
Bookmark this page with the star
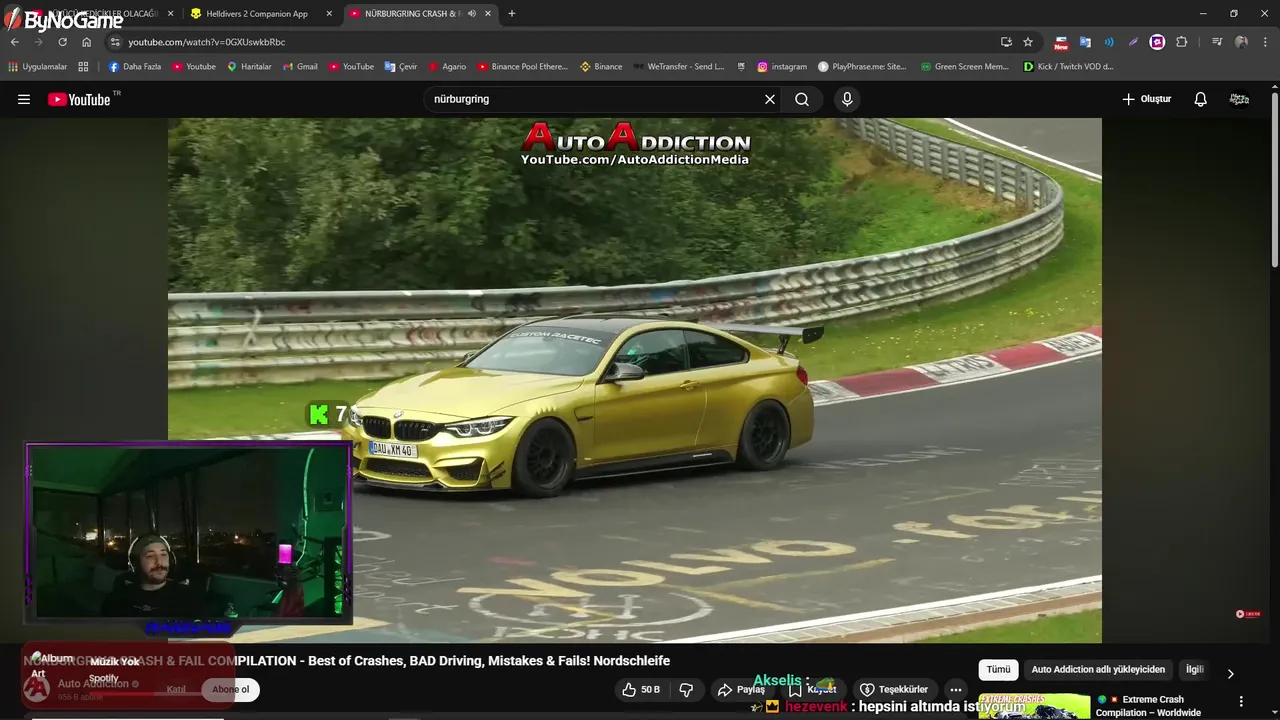(x=1028, y=42)
